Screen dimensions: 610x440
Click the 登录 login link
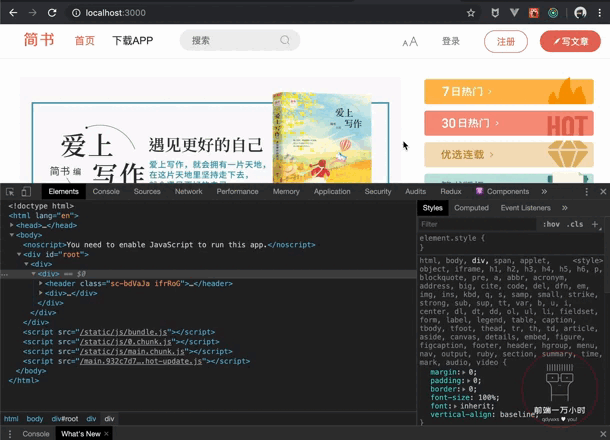(450, 41)
